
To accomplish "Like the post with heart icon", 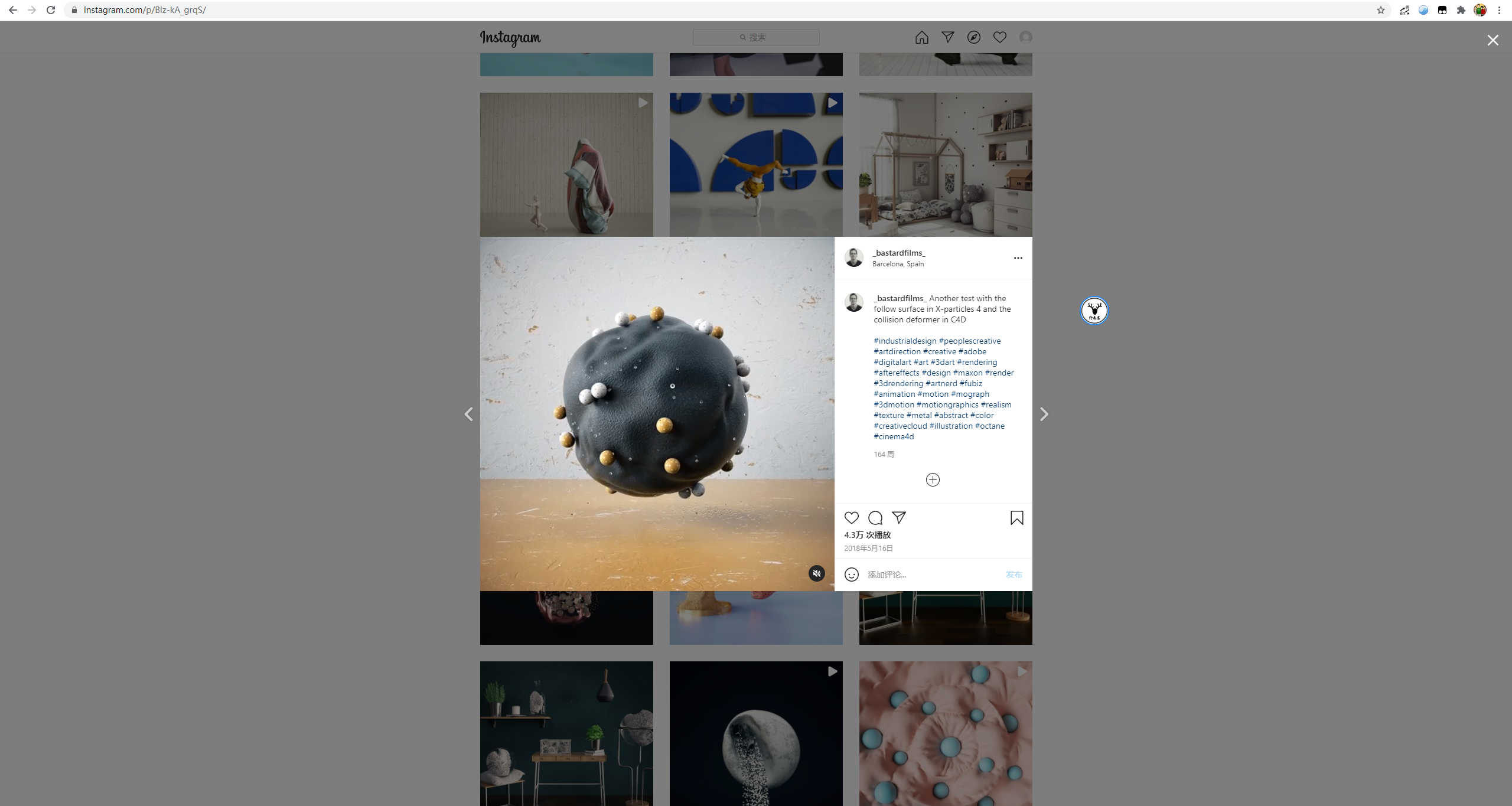I will [x=851, y=518].
